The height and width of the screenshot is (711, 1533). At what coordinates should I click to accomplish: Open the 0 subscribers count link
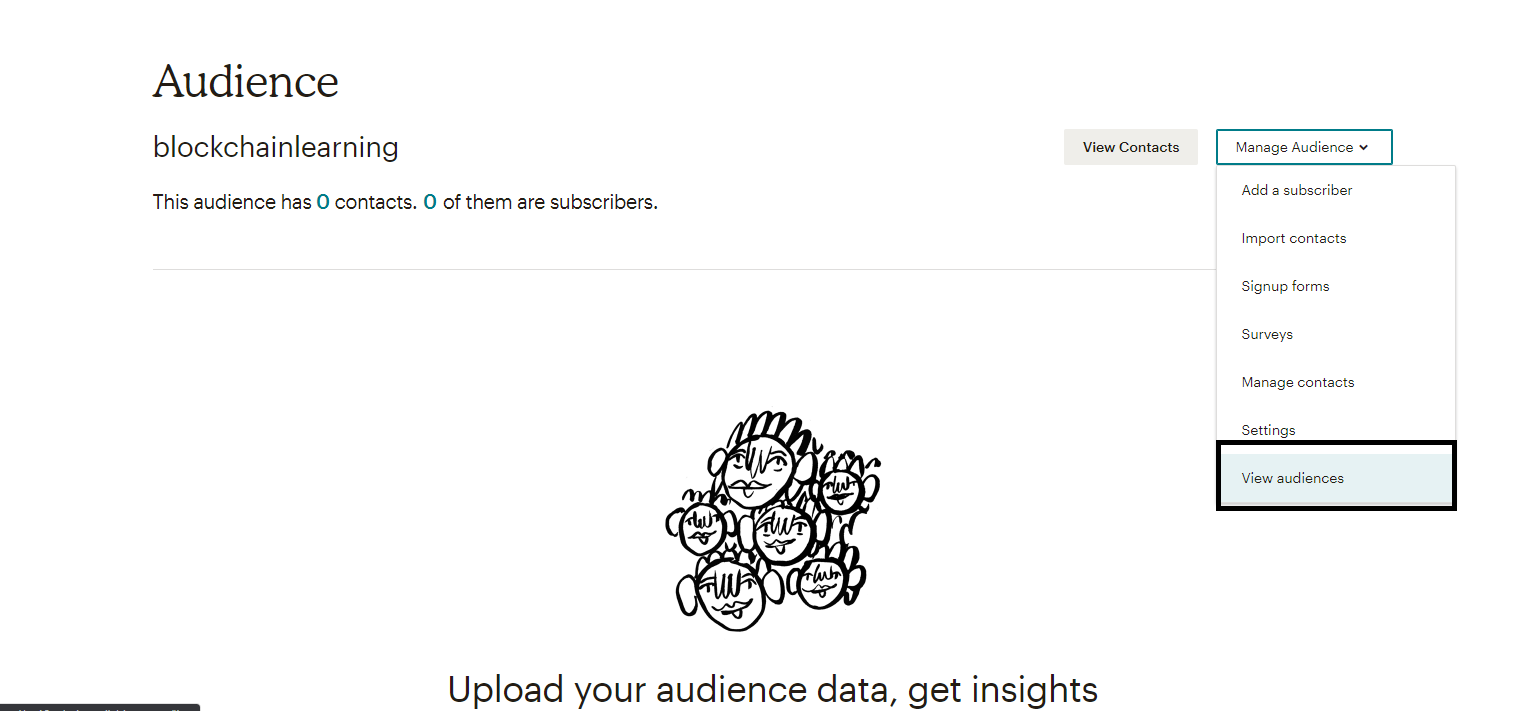430,202
